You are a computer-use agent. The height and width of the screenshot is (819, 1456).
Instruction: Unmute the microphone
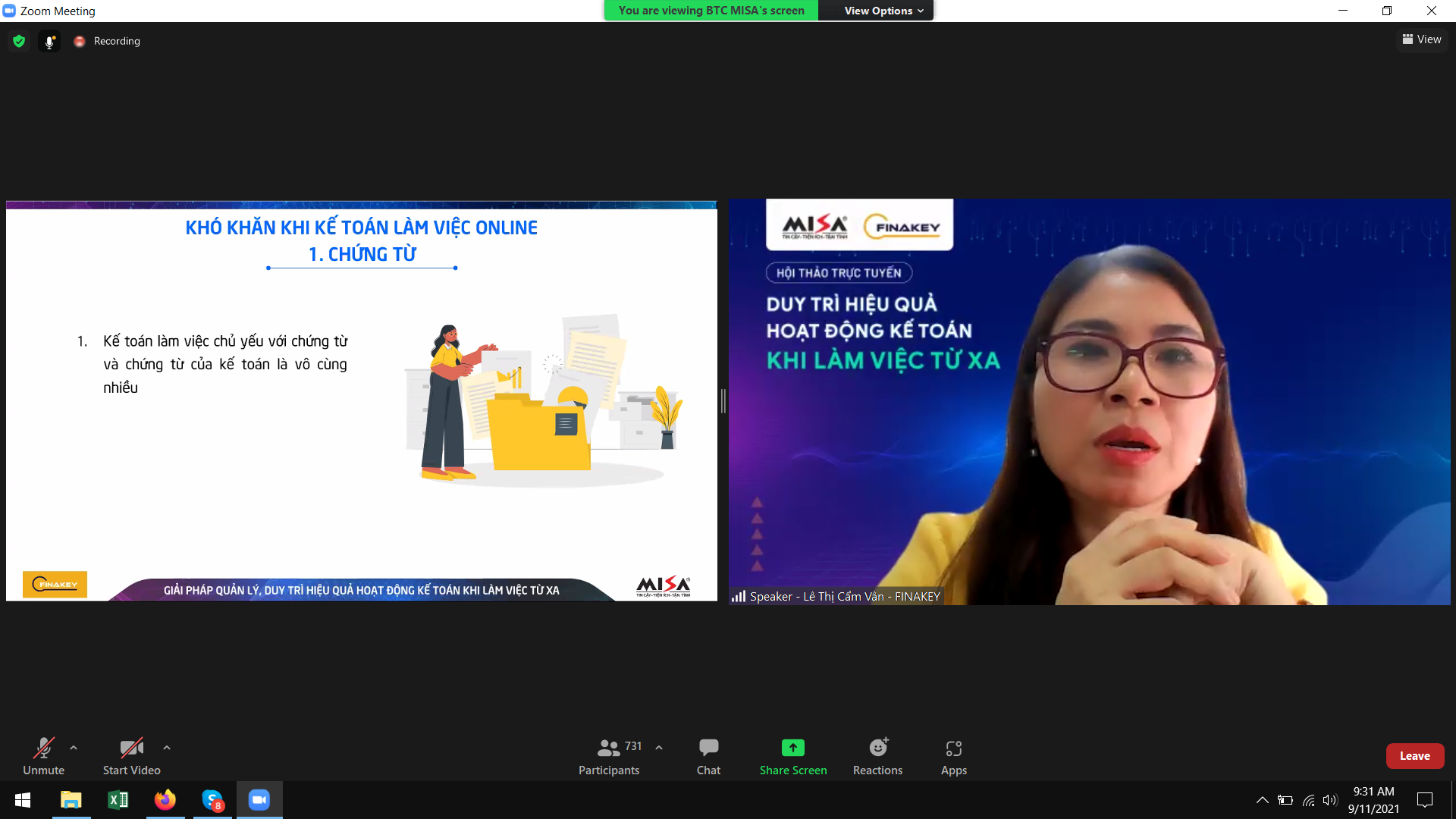coord(43,756)
